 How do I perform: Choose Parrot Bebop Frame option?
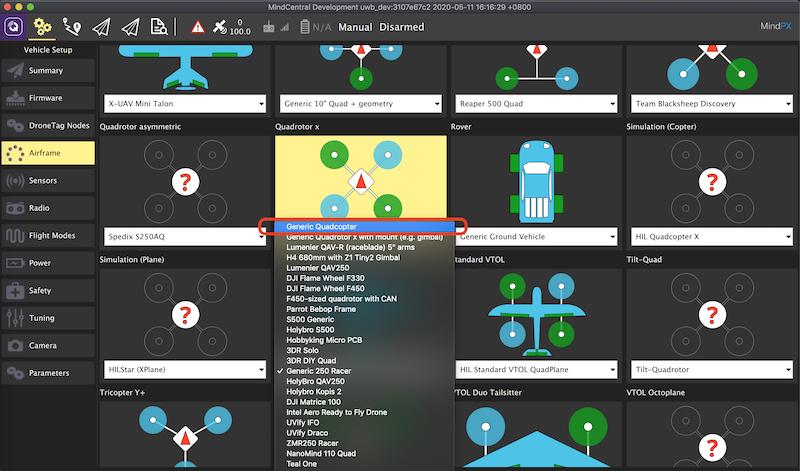tap(364, 309)
